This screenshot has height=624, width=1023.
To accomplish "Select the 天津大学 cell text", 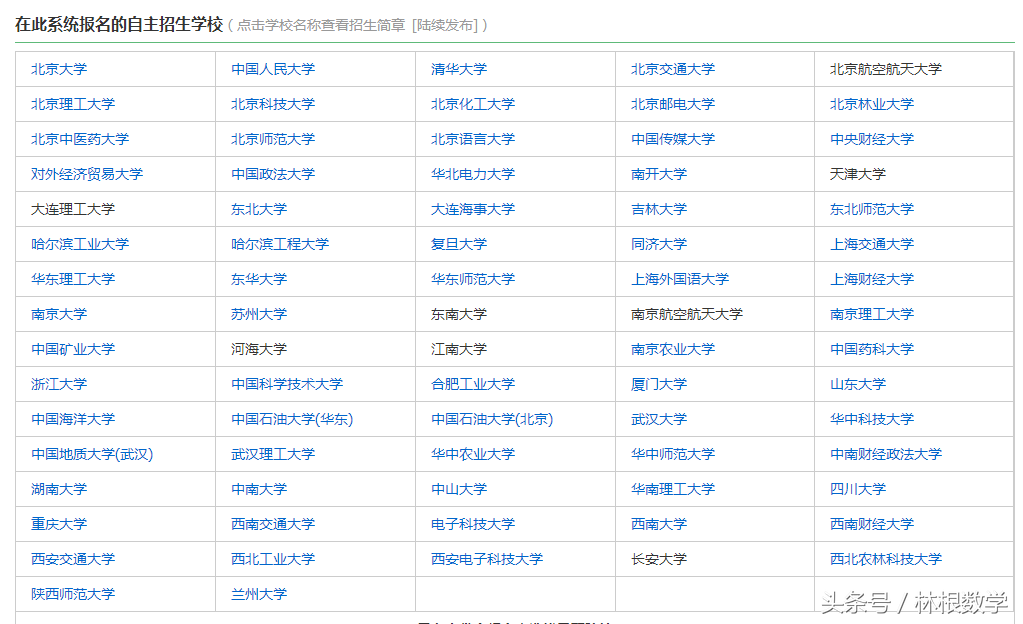I will (x=858, y=174).
